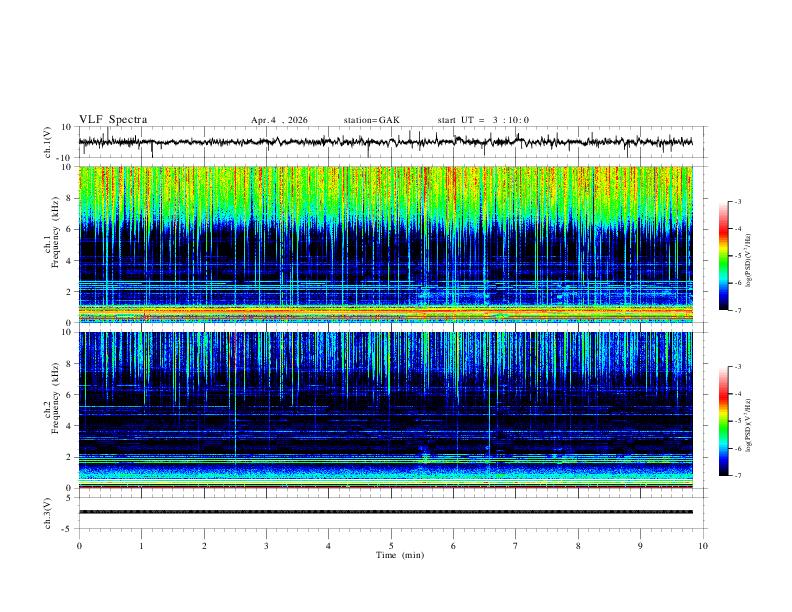Click time axis tick label "1"
792x612 pixels.
point(141,546)
